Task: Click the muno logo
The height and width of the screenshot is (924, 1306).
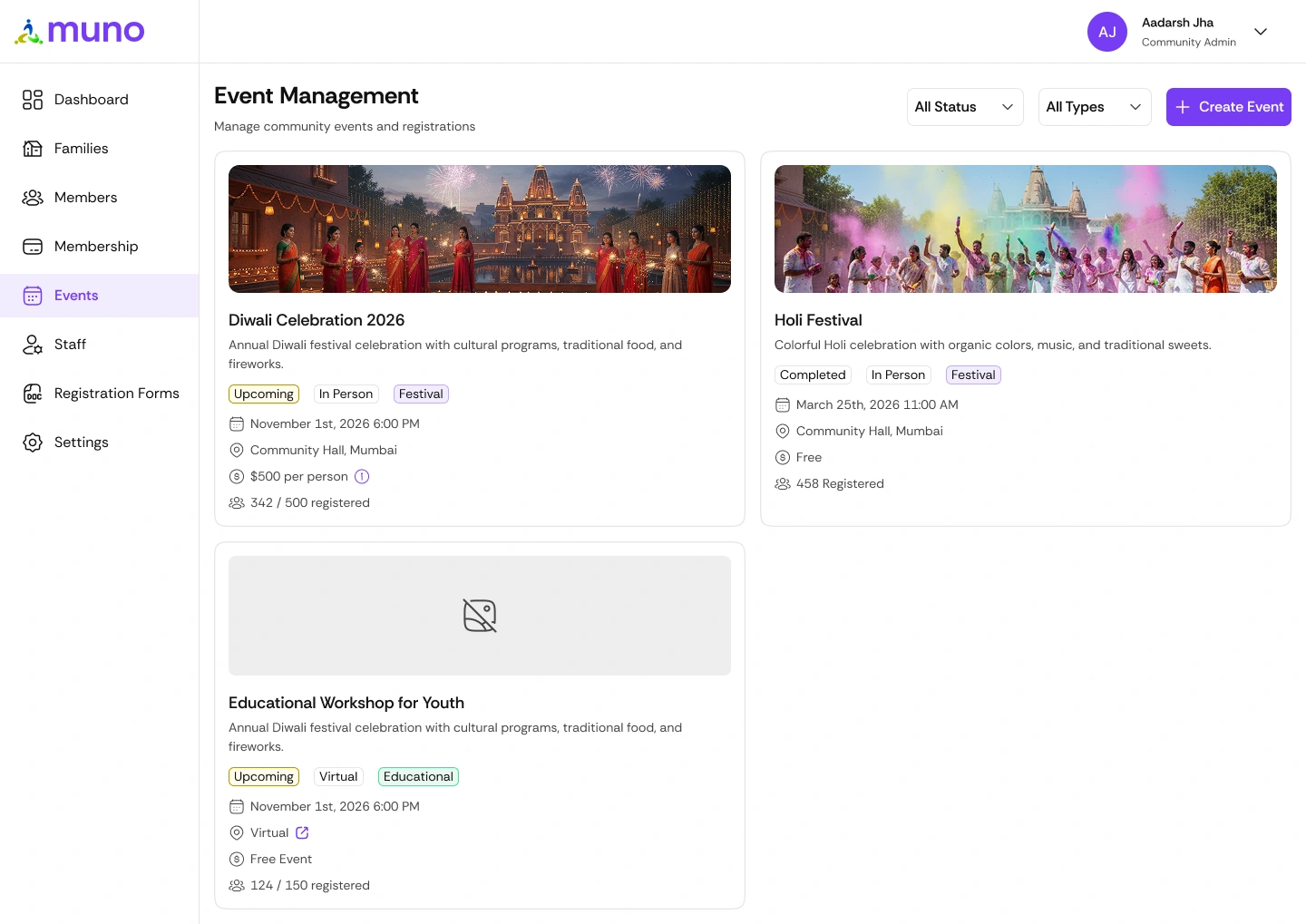Action: (x=80, y=32)
